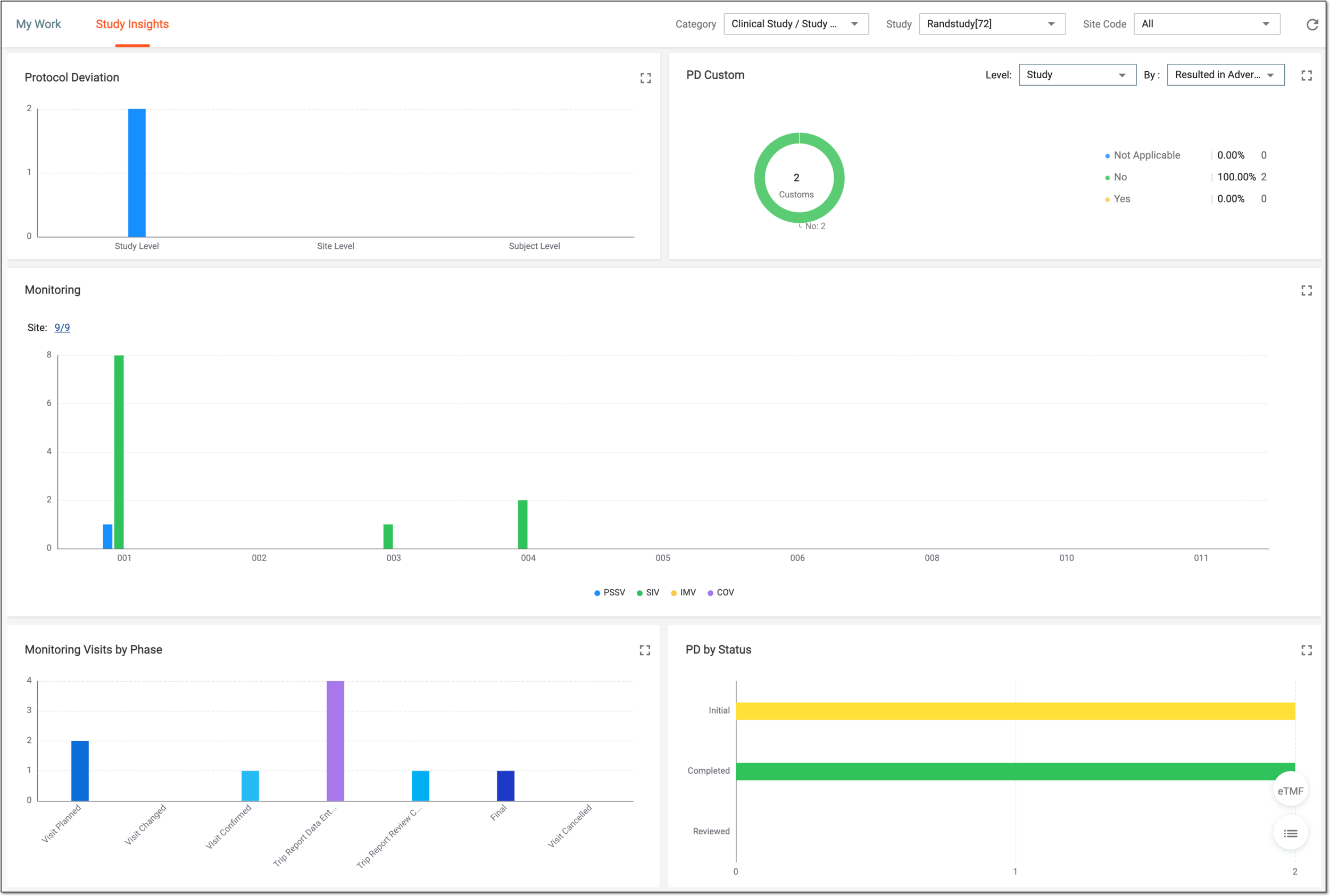This screenshot has height=896, width=1330.
Task: Click the No: 2 donut label
Action: pos(815,227)
